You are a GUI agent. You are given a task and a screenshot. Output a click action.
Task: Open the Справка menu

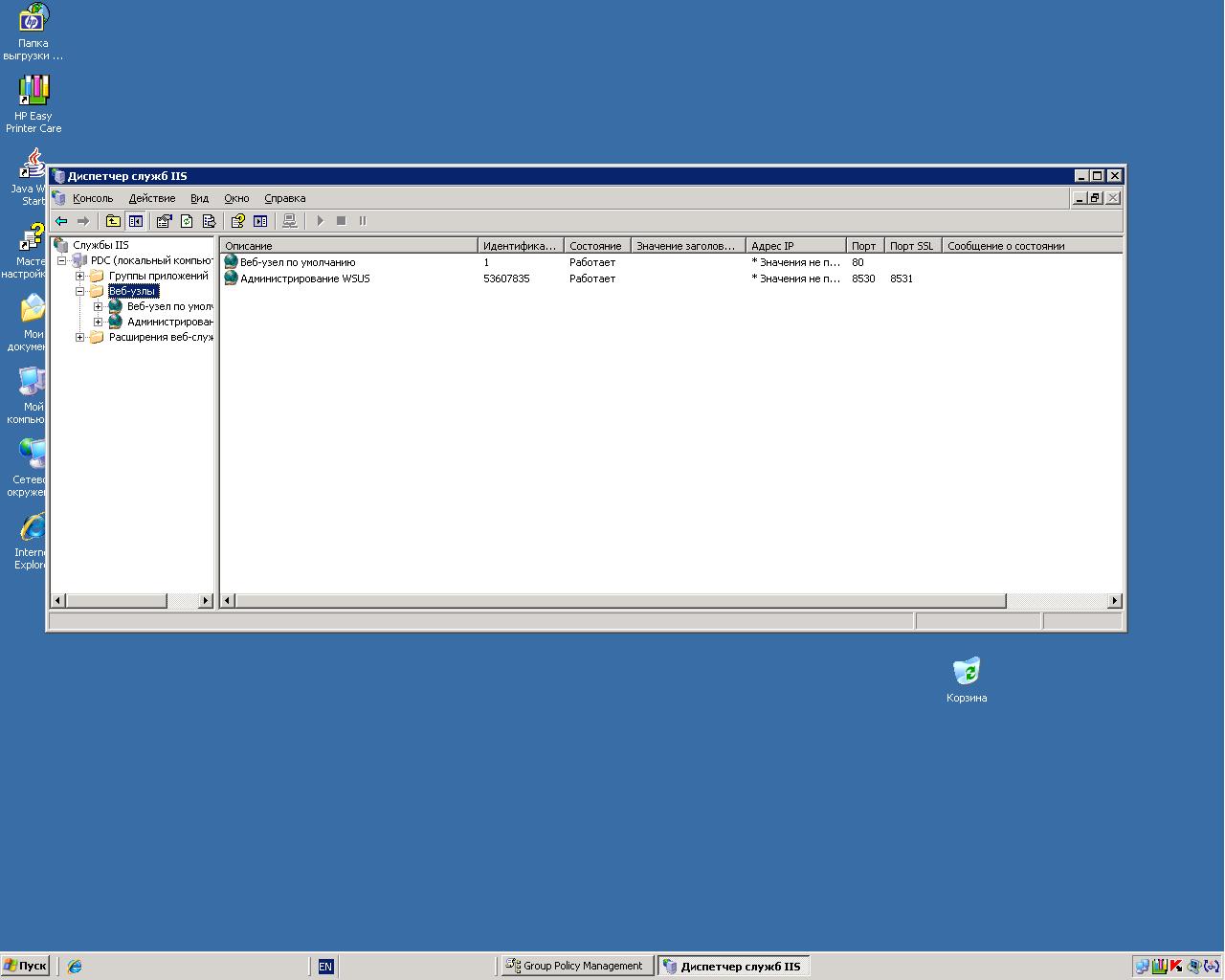[x=285, y=198]
